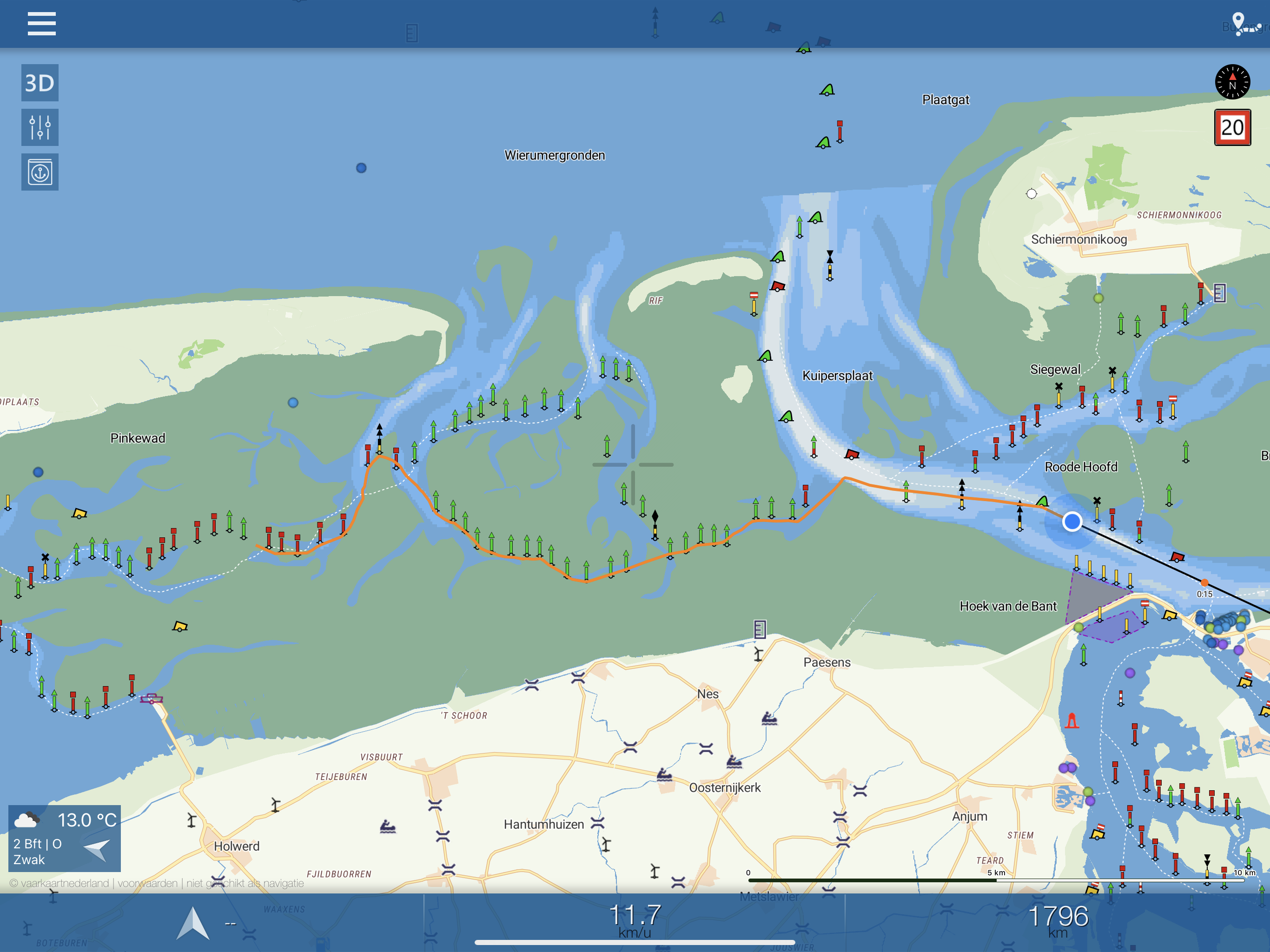Screen dimensions: 1270x952
Task: Select the tide gauge icon above Paesens
Action: (760, 629)
